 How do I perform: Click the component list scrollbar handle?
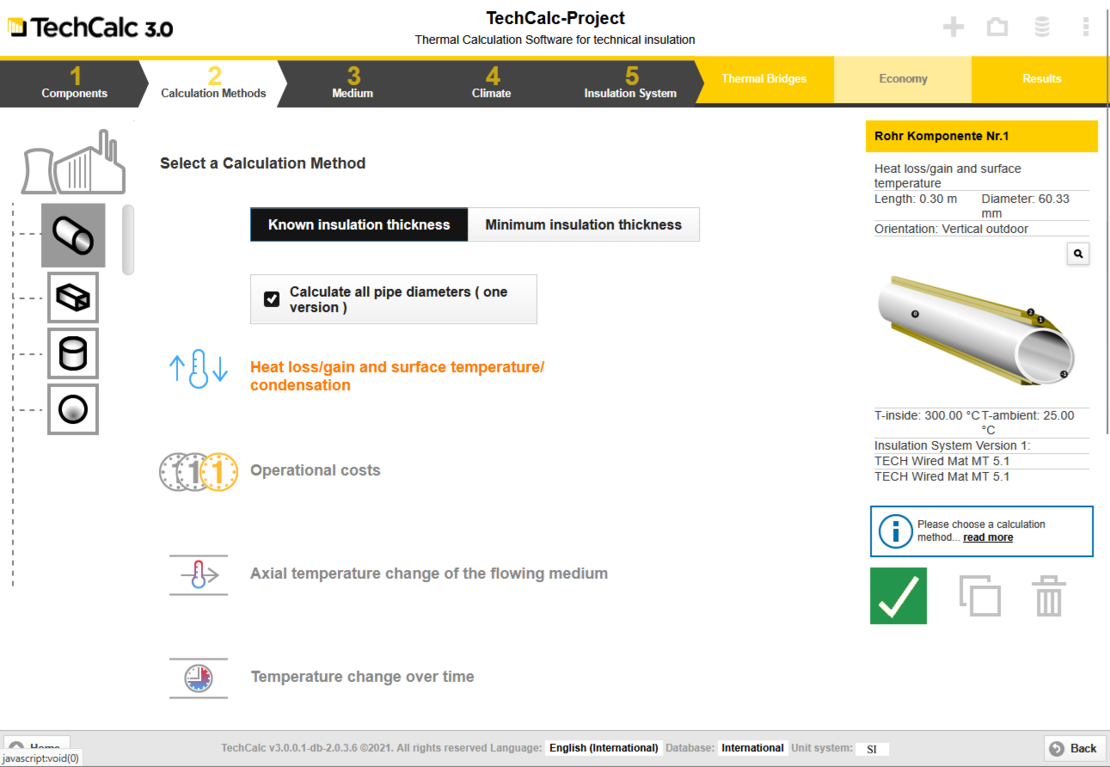tap(128, 239)
